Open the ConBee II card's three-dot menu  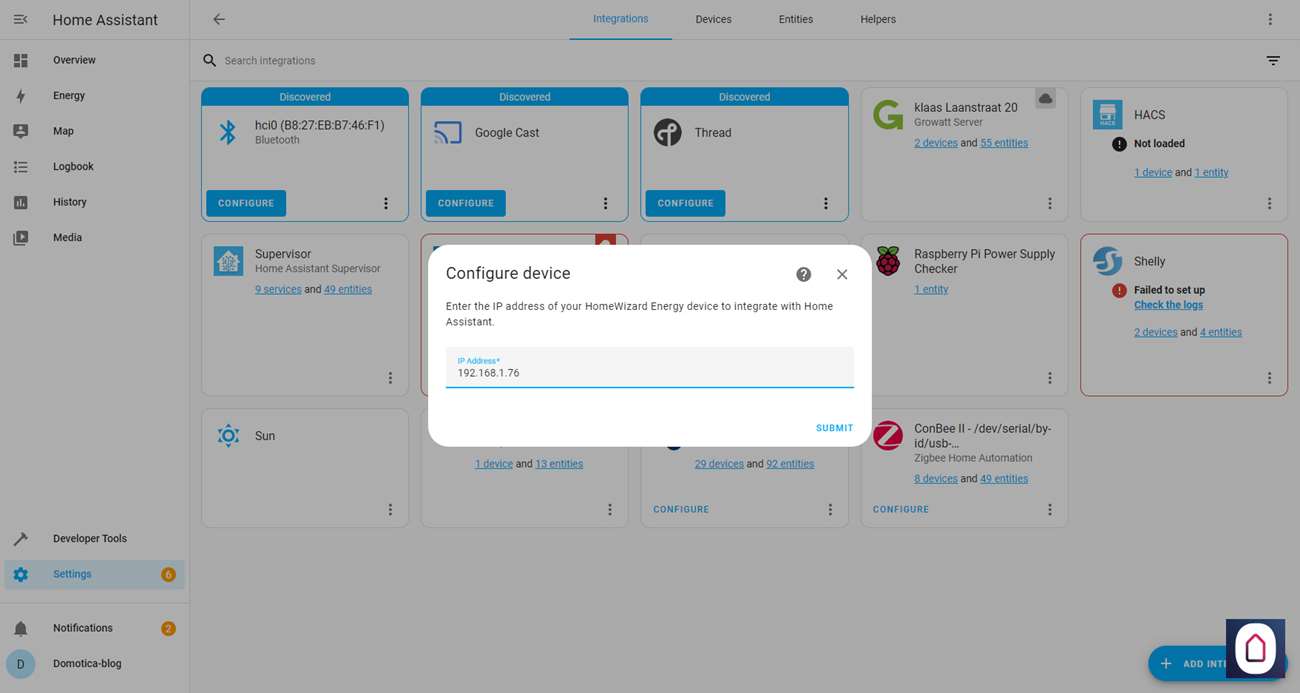point(1050,510)
